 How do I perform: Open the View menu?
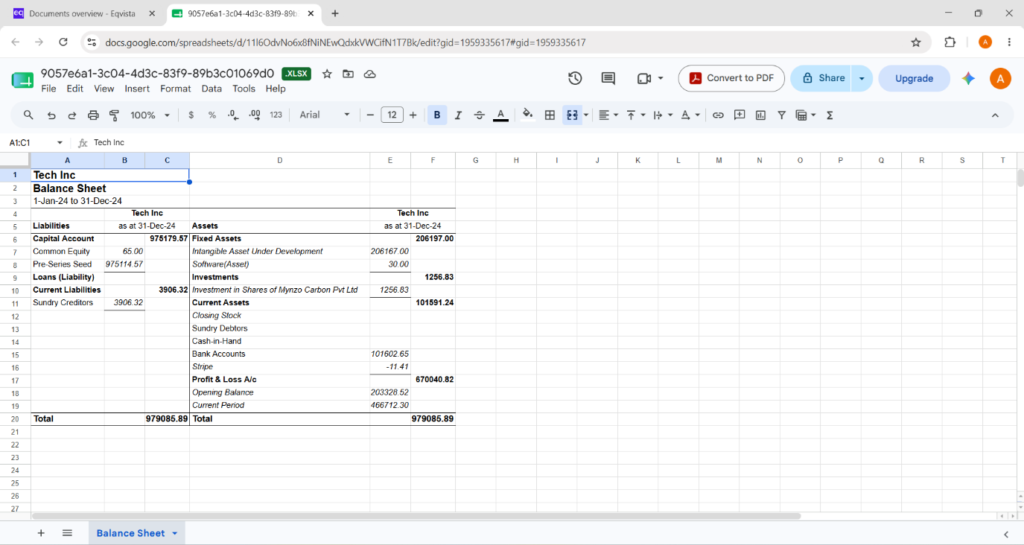click(103, 89)
